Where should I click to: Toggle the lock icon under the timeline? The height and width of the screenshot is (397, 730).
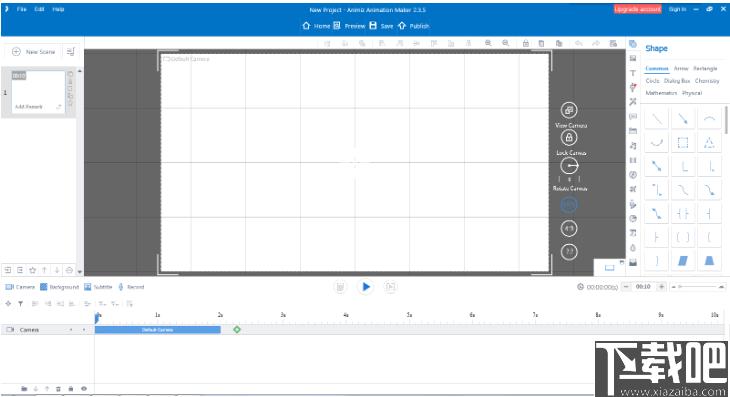tap(71, 389)
